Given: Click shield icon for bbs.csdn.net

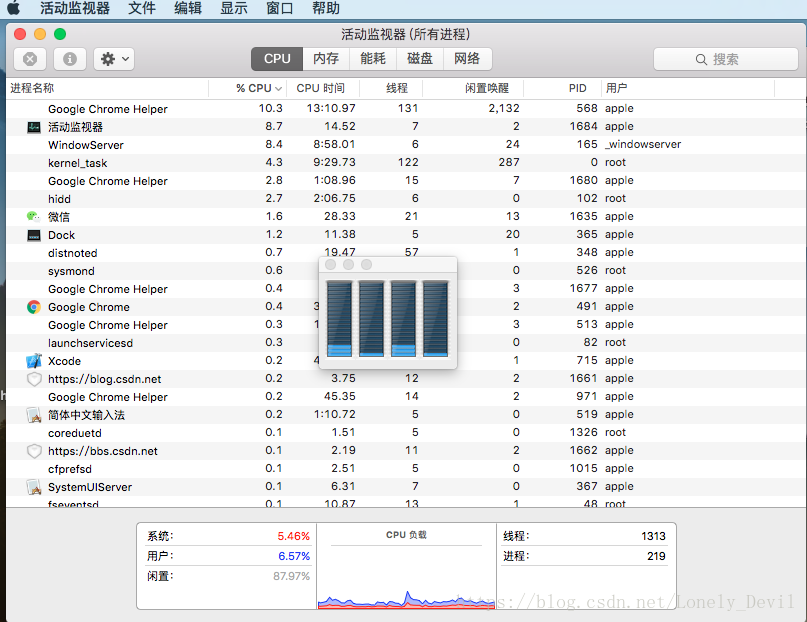Looking at the screenshot, I should [34, 451].
